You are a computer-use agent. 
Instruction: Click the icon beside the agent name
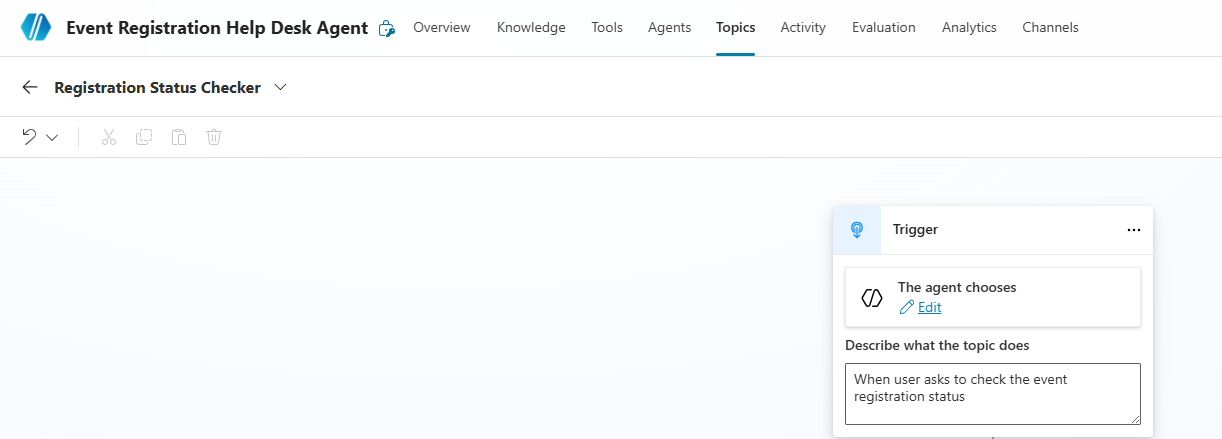387,29
